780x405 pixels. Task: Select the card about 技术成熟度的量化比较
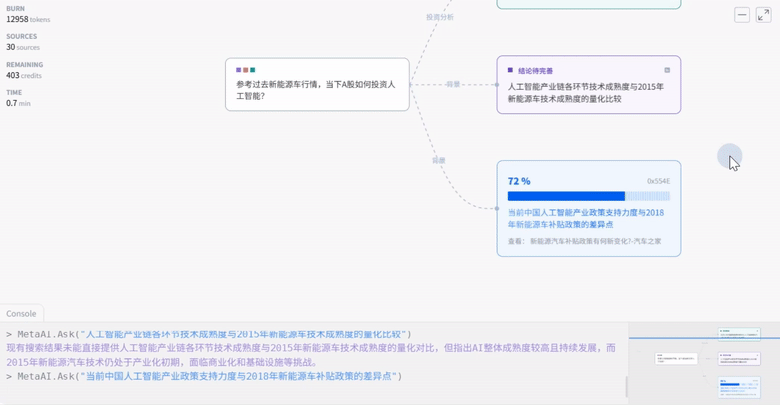588,85
